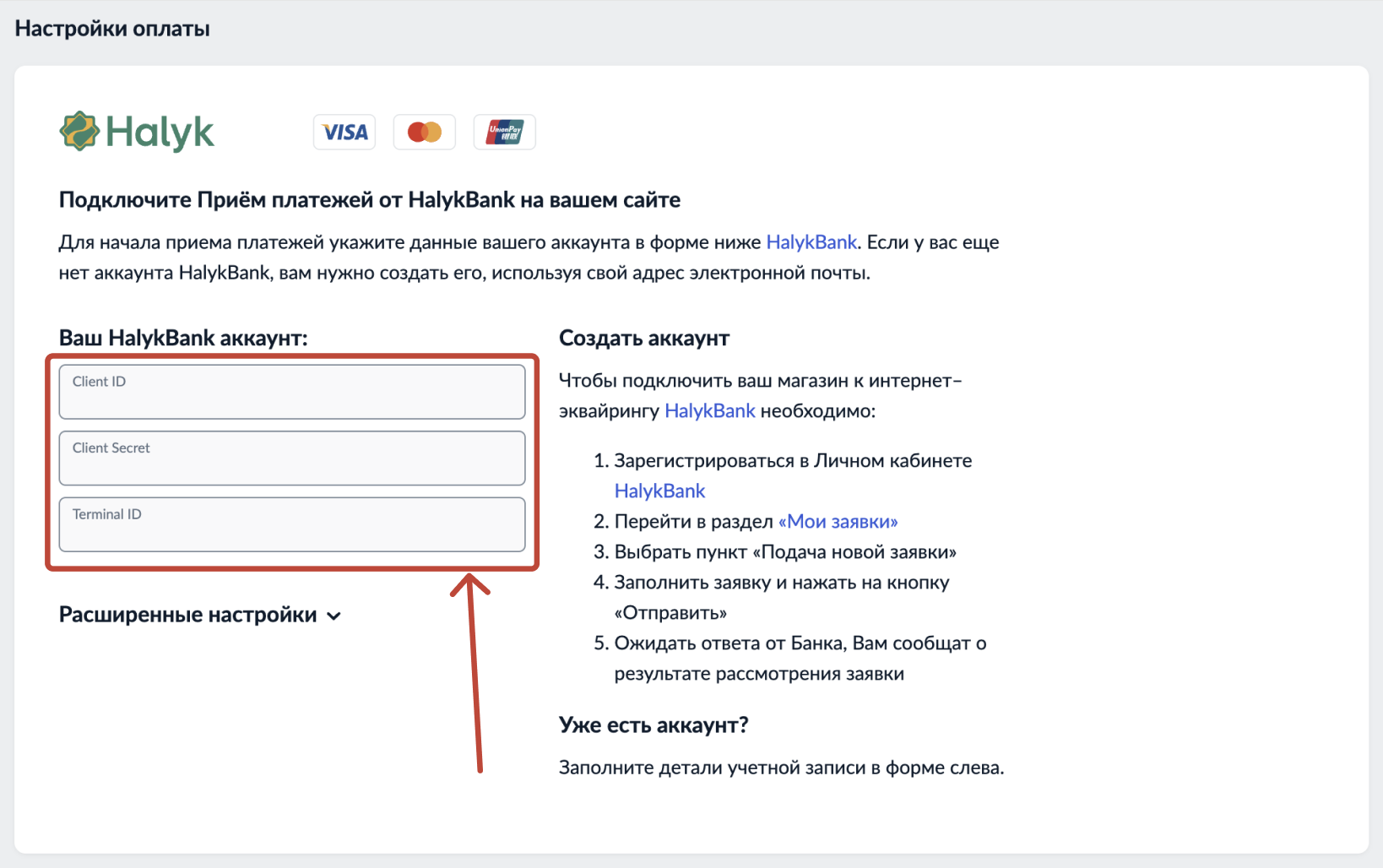This screenshot has width=1383, height=868.
Task: Click heading Подключите Приём платежей от HalykBank
Action: pyautogui.click(x=370, y=200)
